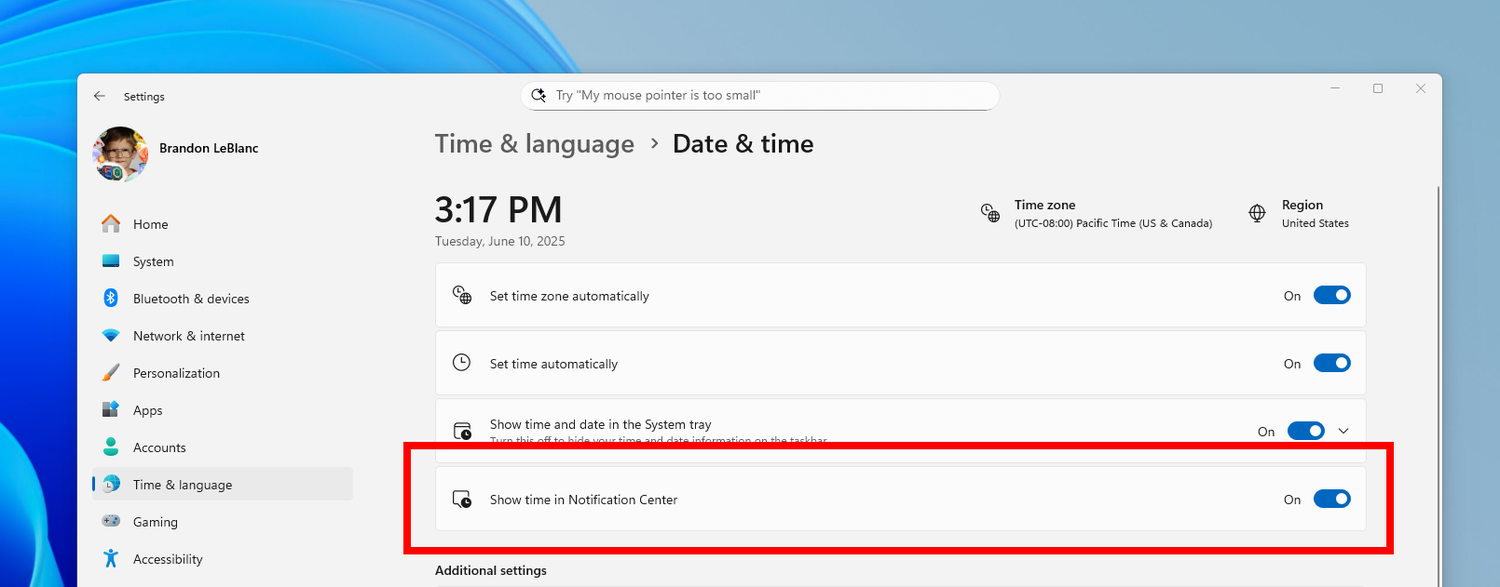Select Personalization in sidebar
This screenshot has height=587, width=1500.
pos(222,373)
